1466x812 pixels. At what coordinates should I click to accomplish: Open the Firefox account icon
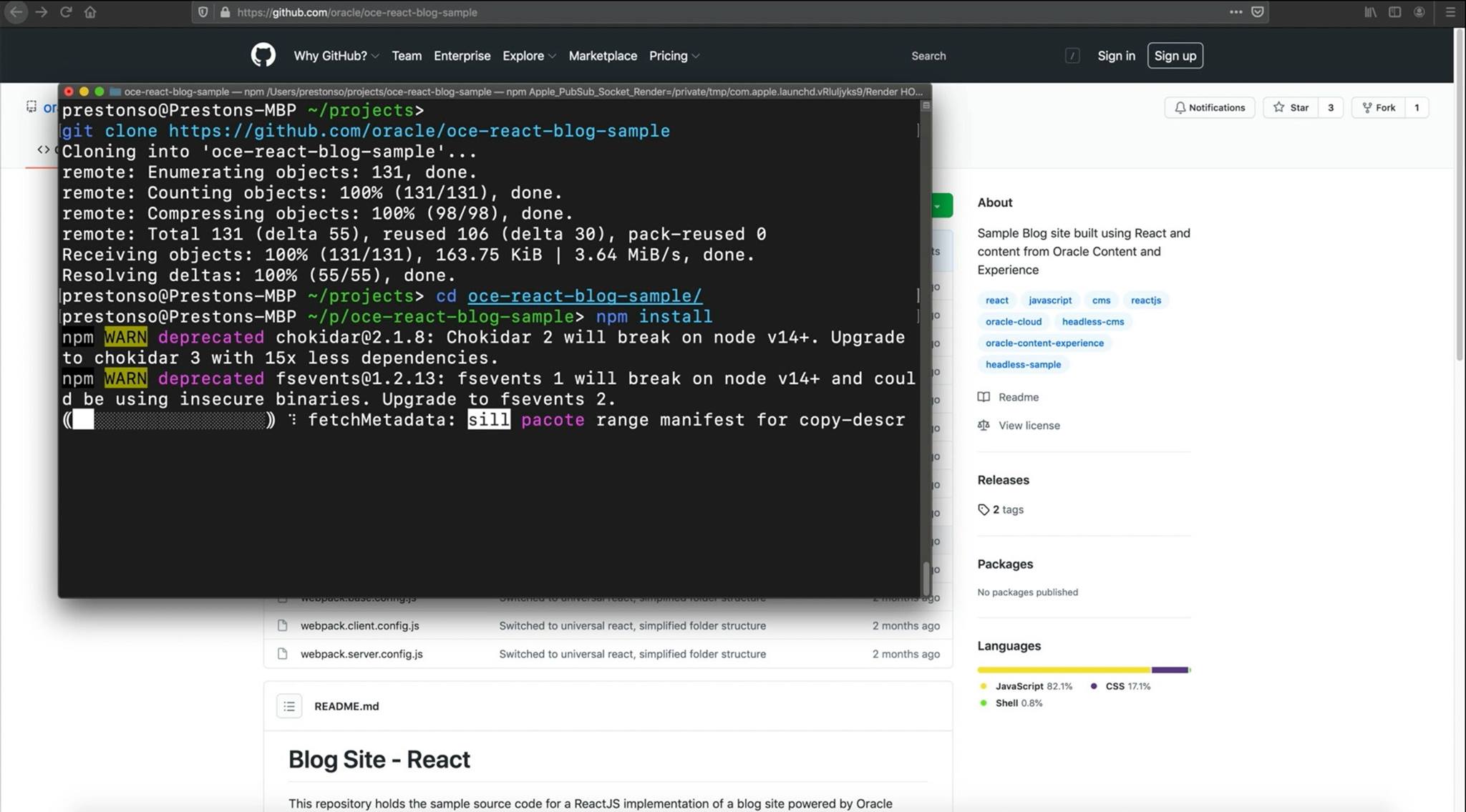[x=1419, y=12]
